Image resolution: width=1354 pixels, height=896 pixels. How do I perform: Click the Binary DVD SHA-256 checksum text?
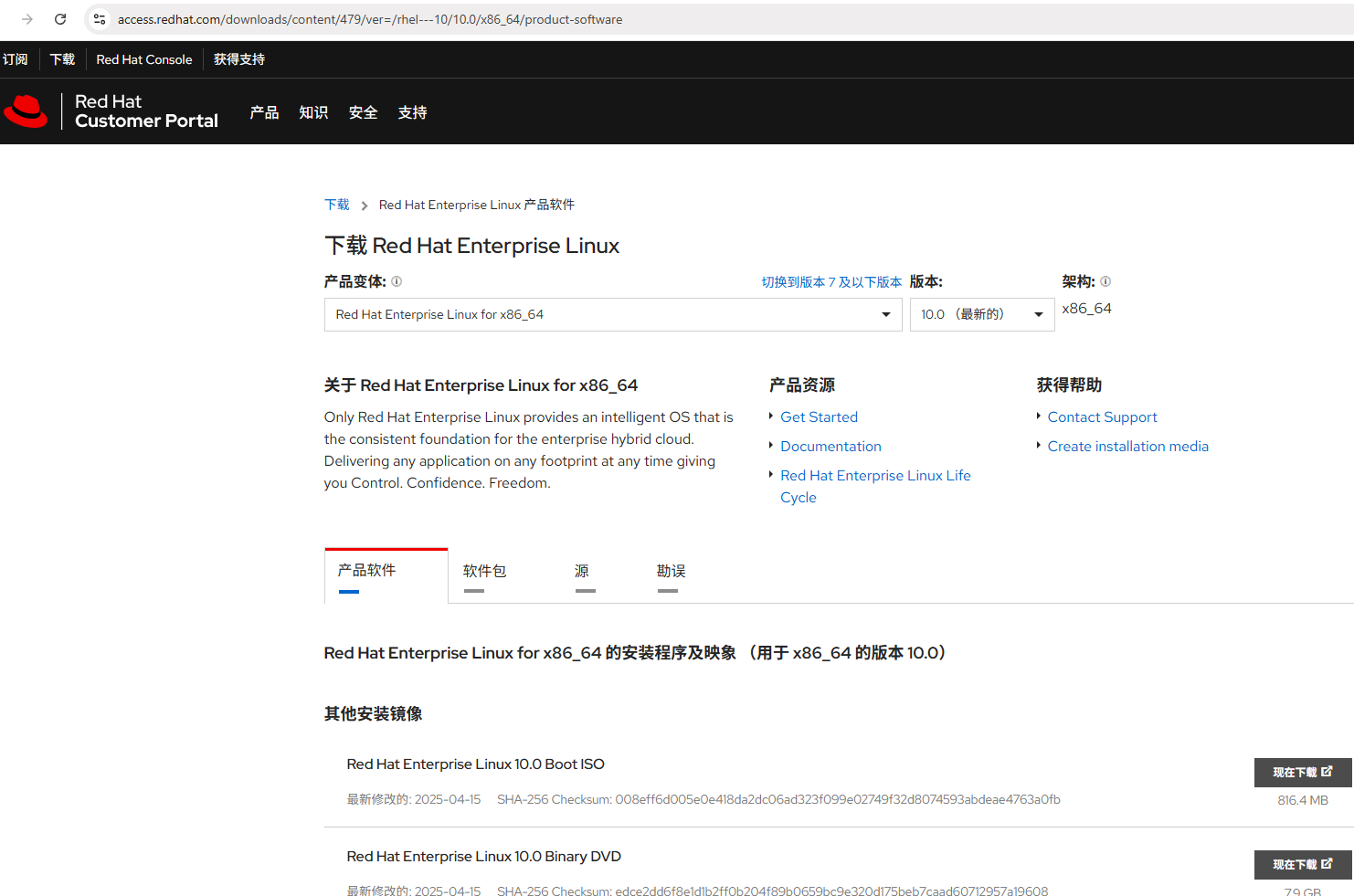pyautogui.click(x=772, y=891)
